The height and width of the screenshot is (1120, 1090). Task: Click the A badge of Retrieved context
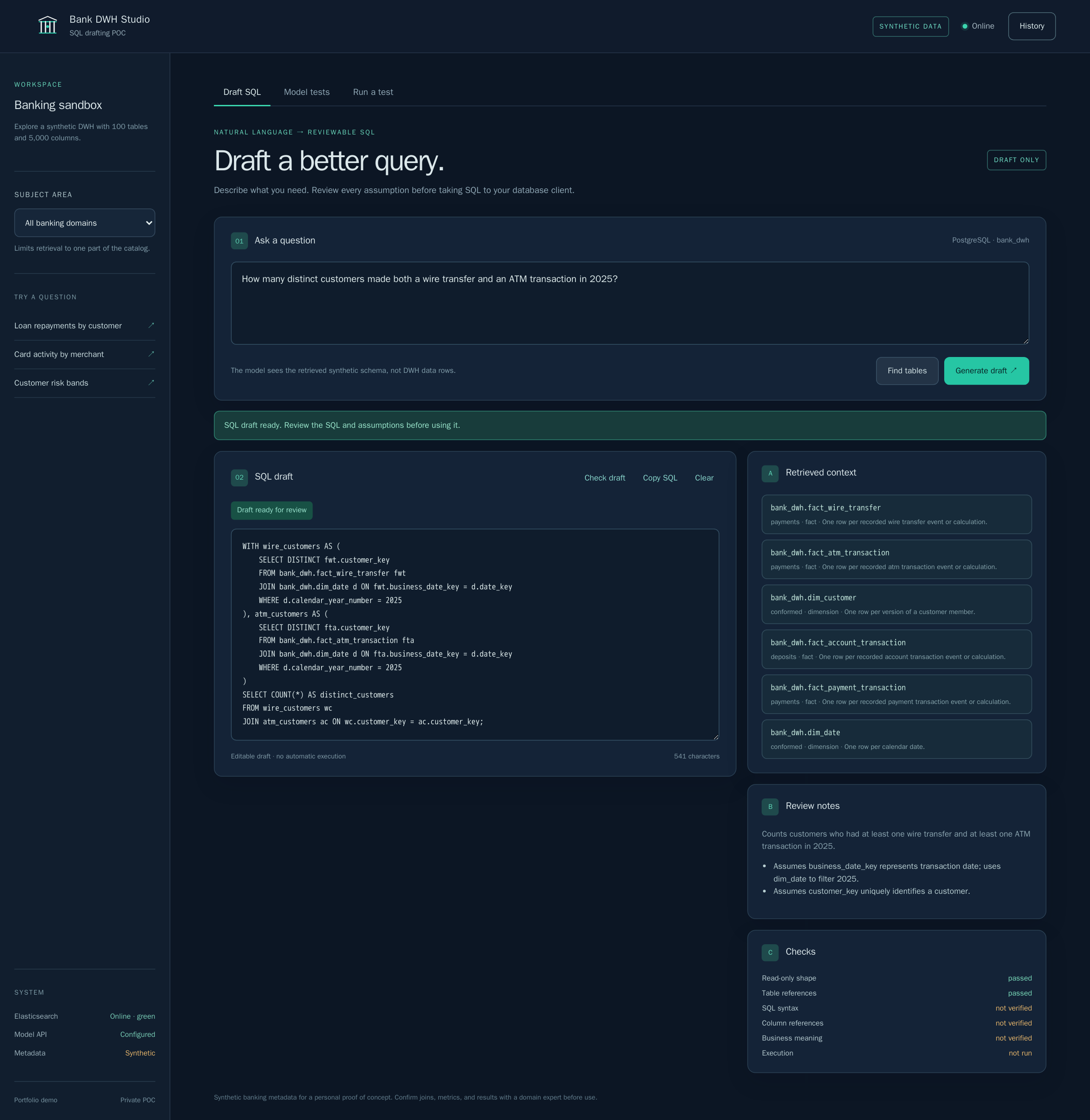770,474
